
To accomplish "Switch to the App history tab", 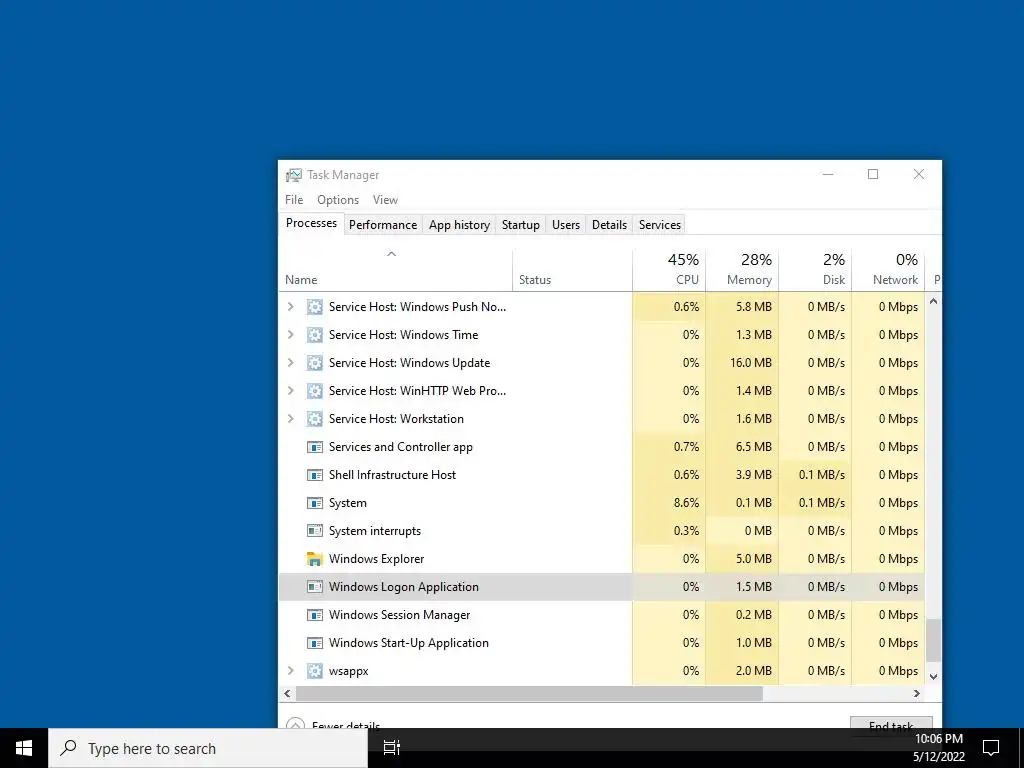I will (x=459, y=225).
